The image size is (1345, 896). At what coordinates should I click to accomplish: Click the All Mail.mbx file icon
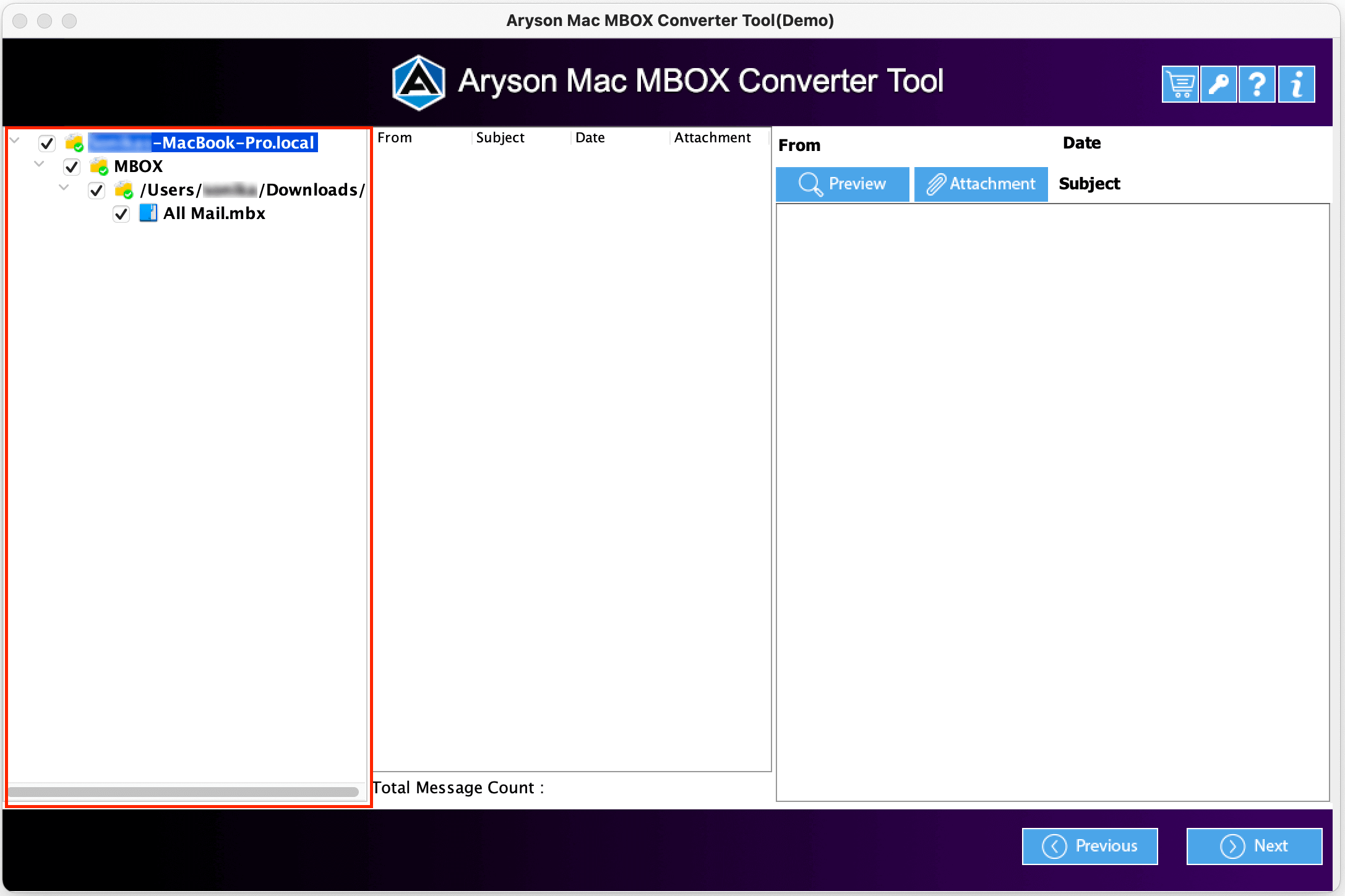point(148,213)
